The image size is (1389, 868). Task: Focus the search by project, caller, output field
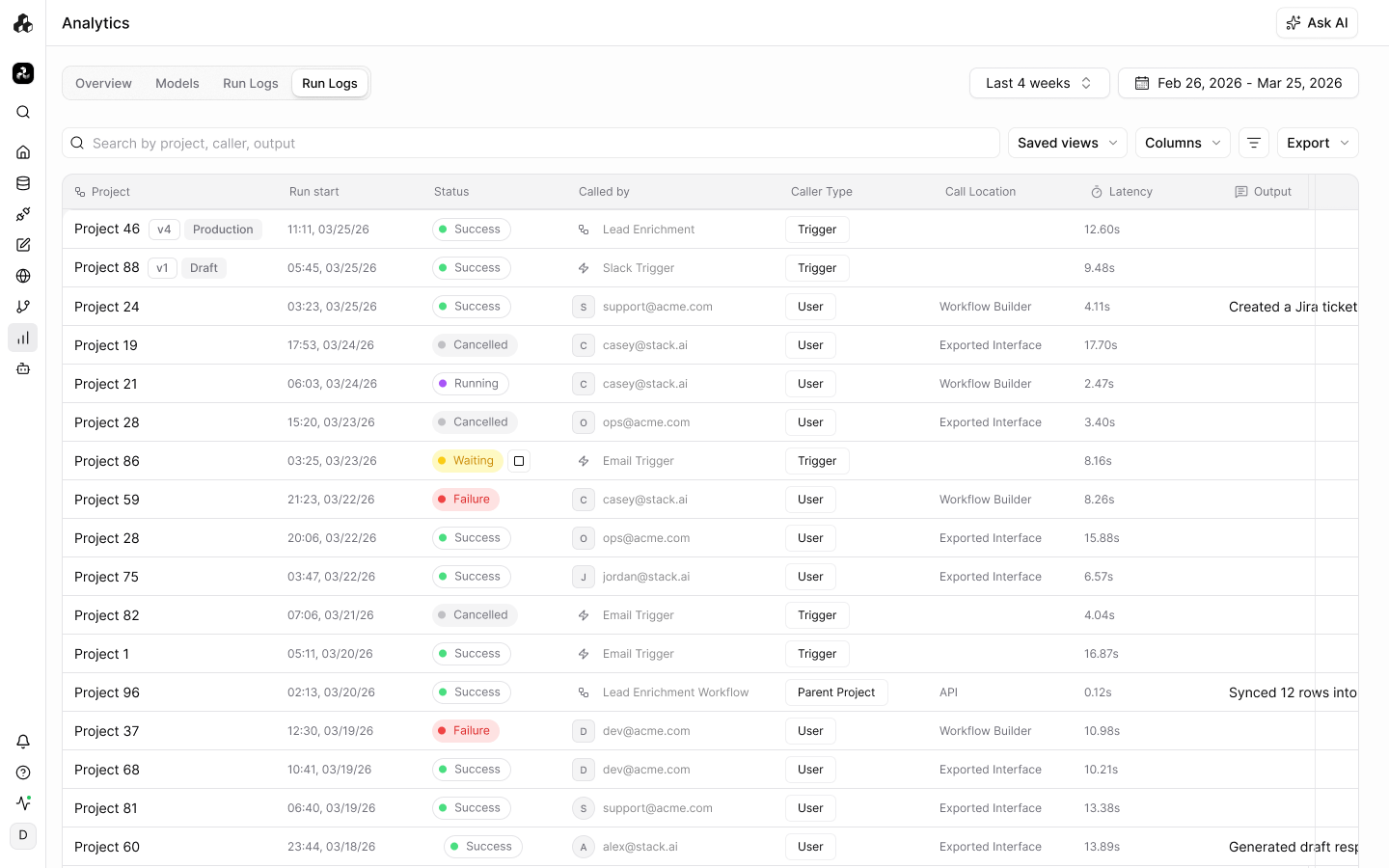click(531, 143)
